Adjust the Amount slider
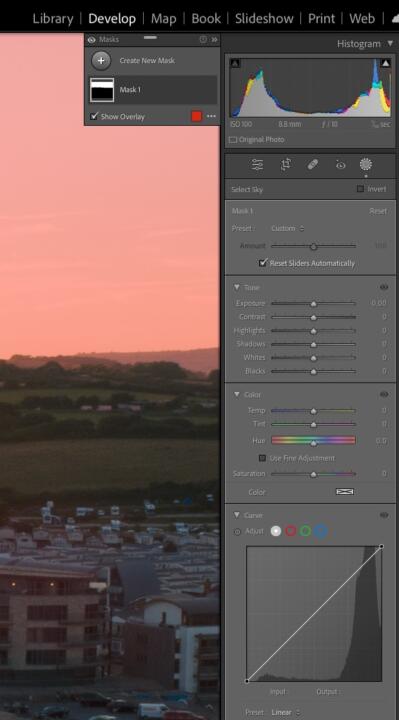This screenshot has height=720, width=399. pos(314,246)
